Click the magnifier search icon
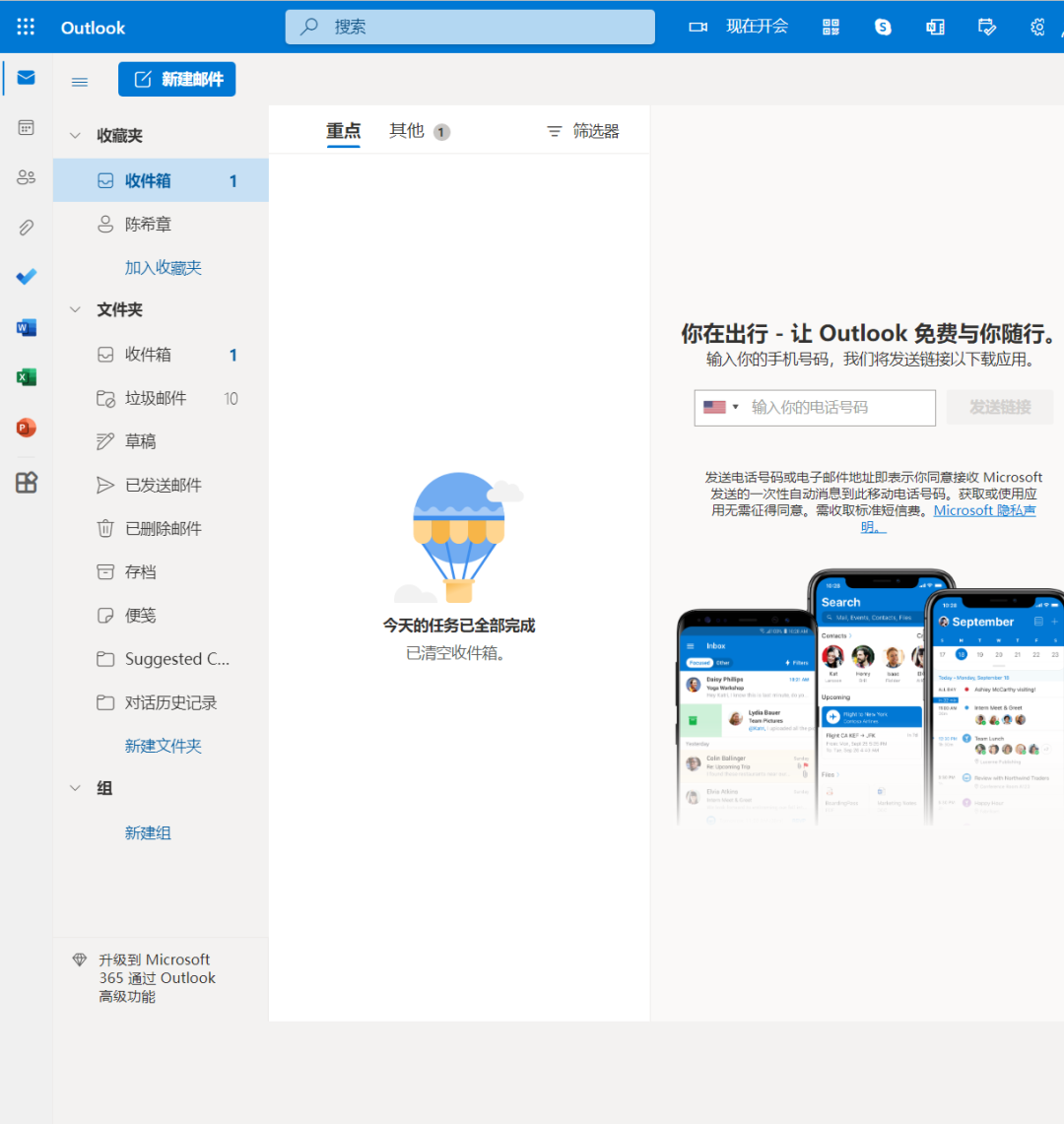This screenshot has height=1124, width=1064. coord(309,28)
